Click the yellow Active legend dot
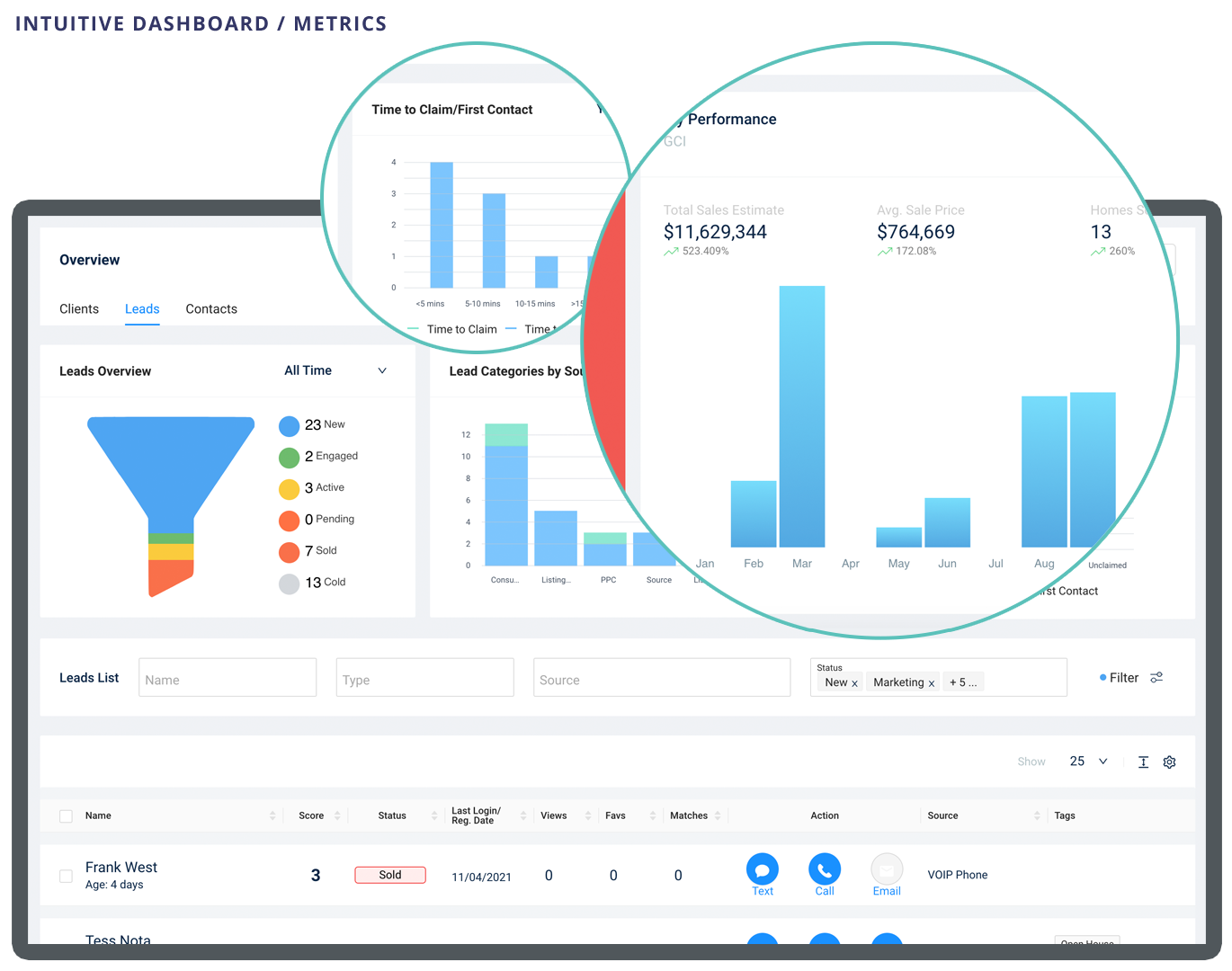 point(289,489)
